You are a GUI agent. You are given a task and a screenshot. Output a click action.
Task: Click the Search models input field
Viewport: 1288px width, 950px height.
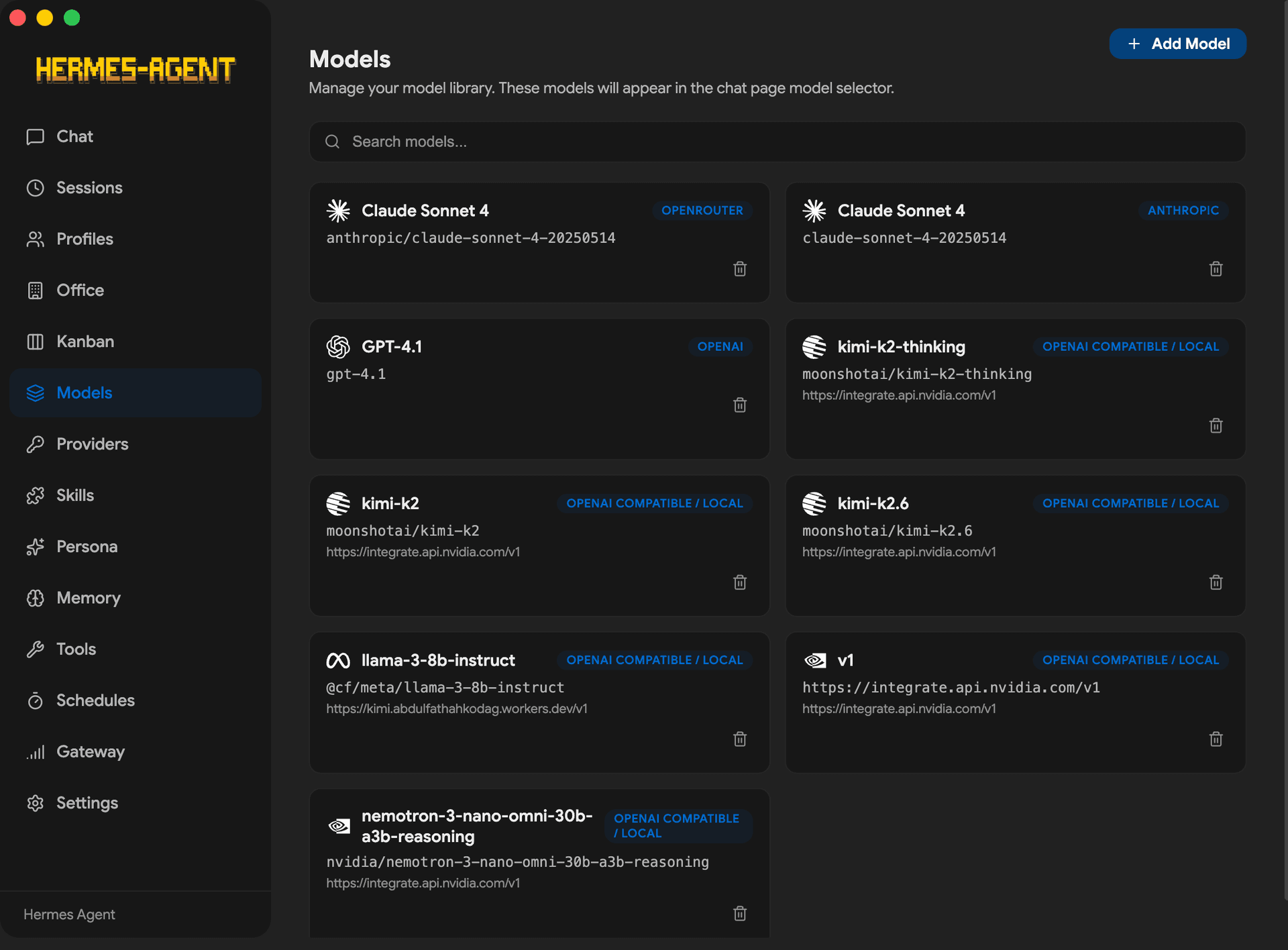(x=777, y=142)
